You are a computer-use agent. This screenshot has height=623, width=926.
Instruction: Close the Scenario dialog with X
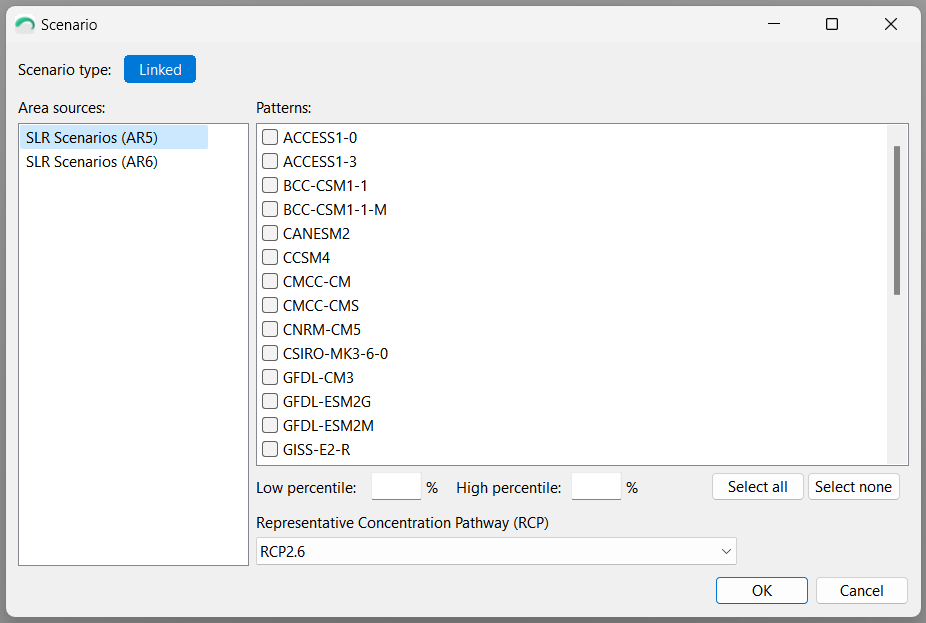click(891, 24)
